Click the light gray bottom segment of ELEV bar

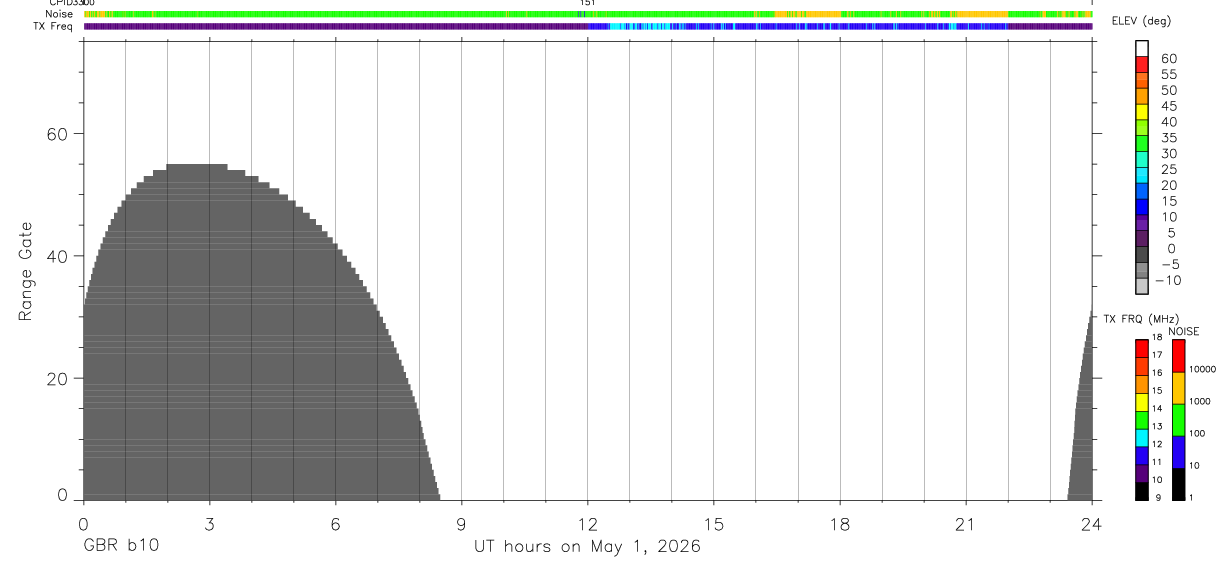pos(1142,284)
